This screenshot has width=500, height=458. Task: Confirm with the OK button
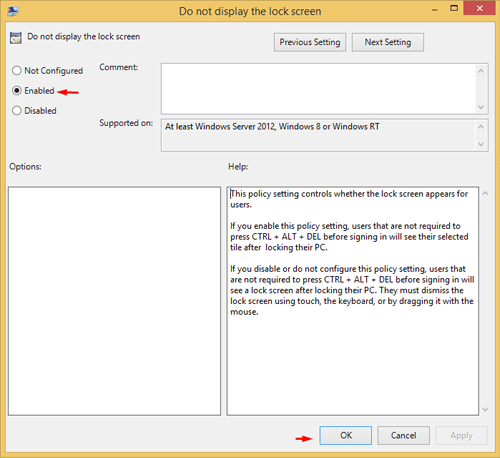pos(346,435)
